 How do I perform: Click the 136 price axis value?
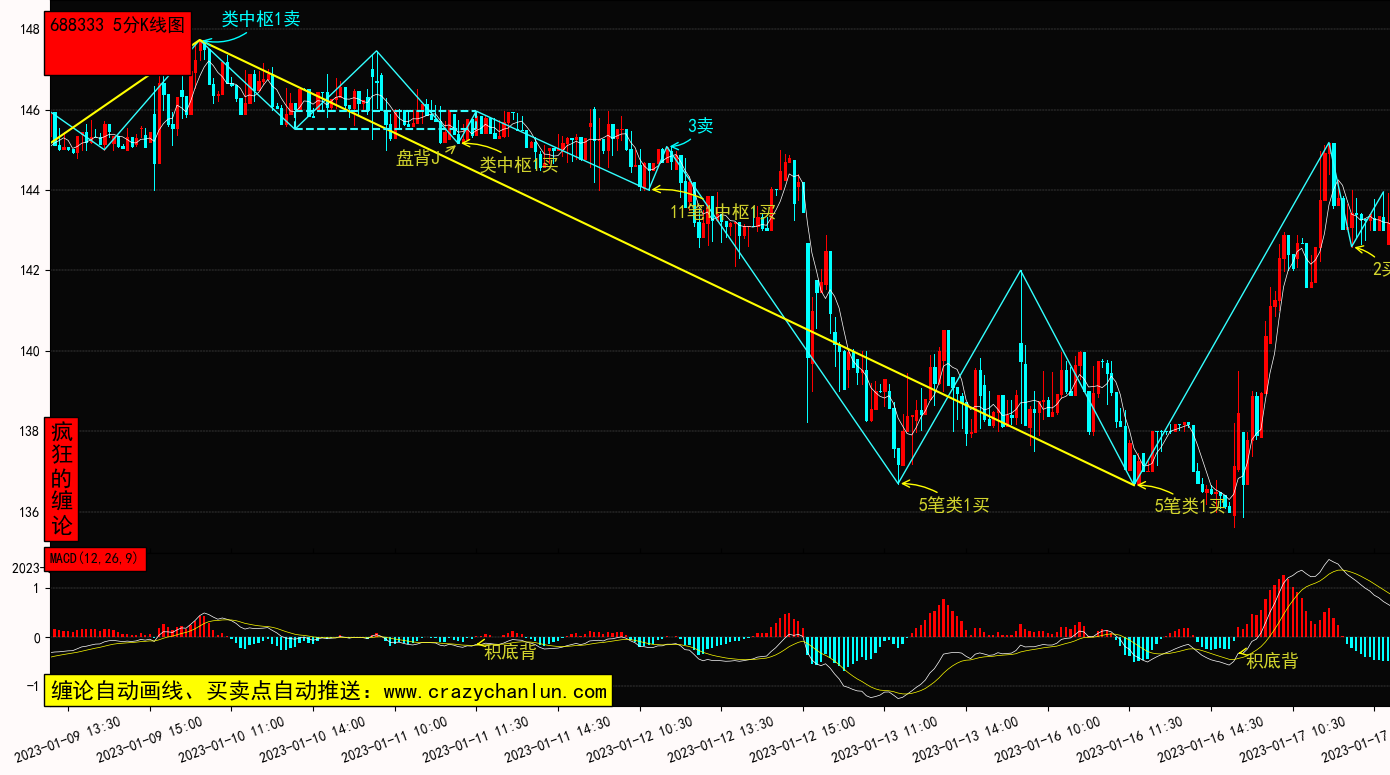coord(28,512)
